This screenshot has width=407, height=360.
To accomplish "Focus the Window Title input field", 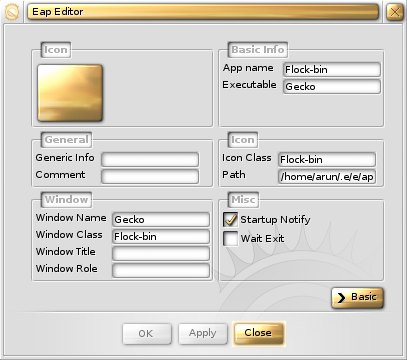I will pyautogui.click(x=161, y=254).
